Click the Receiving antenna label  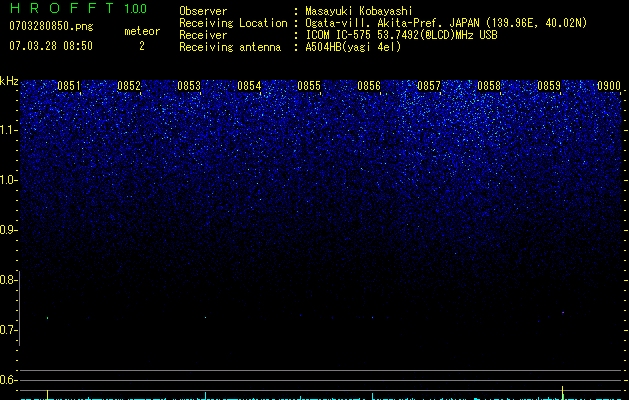tap(230, 47)
